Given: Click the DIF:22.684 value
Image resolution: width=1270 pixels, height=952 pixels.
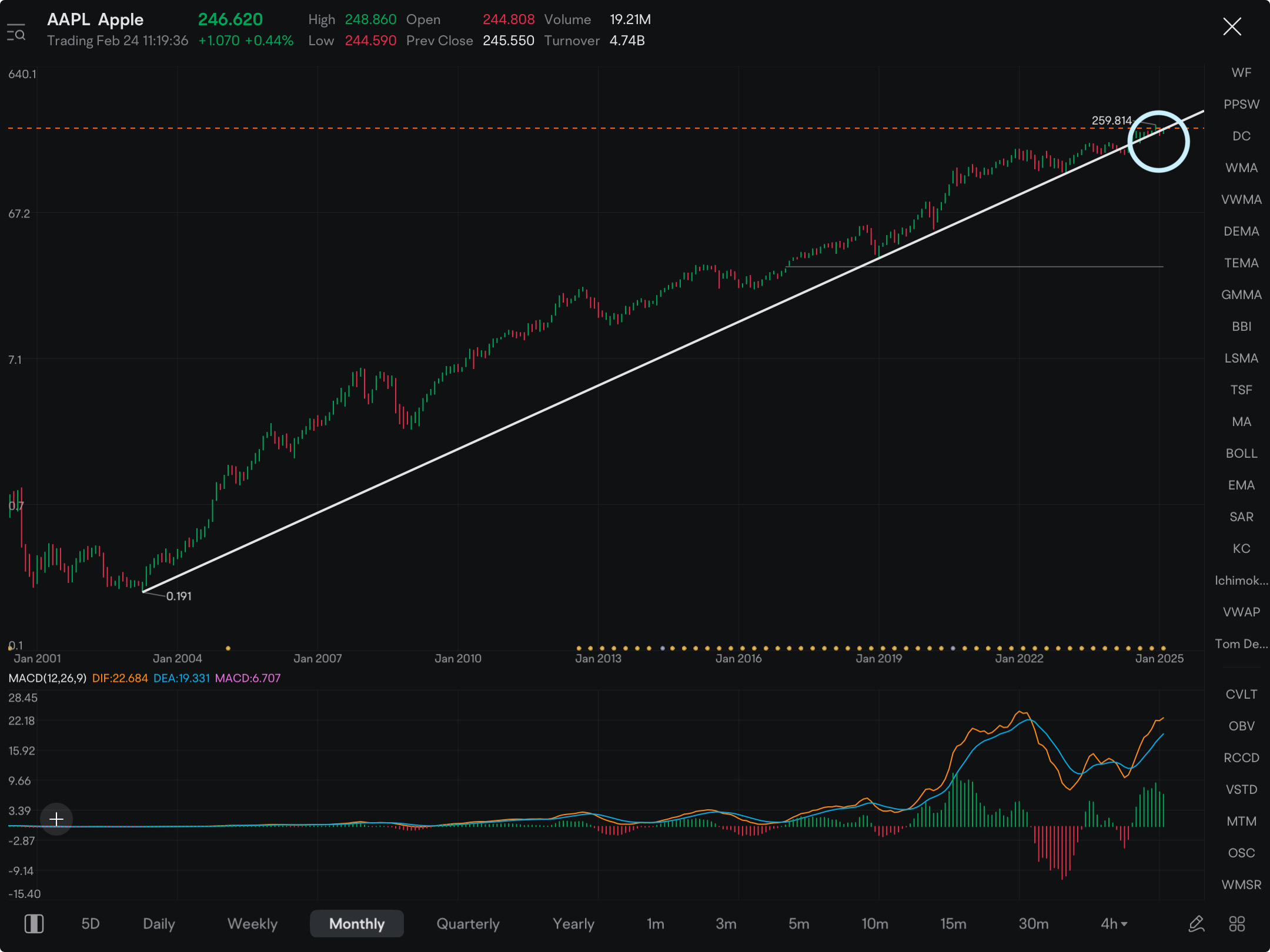Looking at the screenshot, I should click(120, 678).
